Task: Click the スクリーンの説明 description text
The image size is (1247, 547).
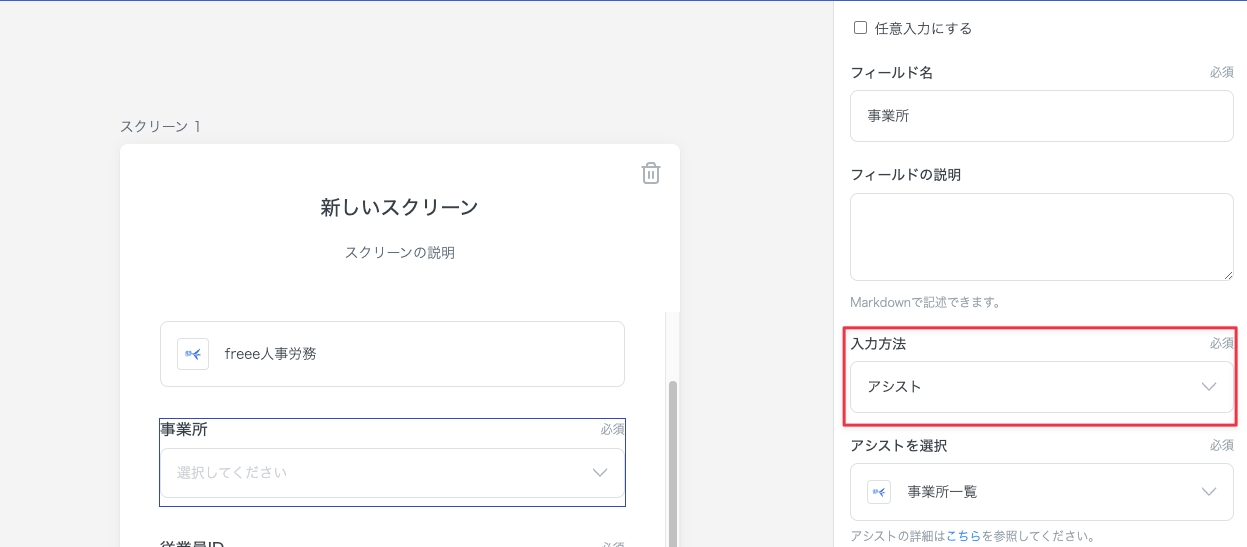Action: (x=399, y=253)
